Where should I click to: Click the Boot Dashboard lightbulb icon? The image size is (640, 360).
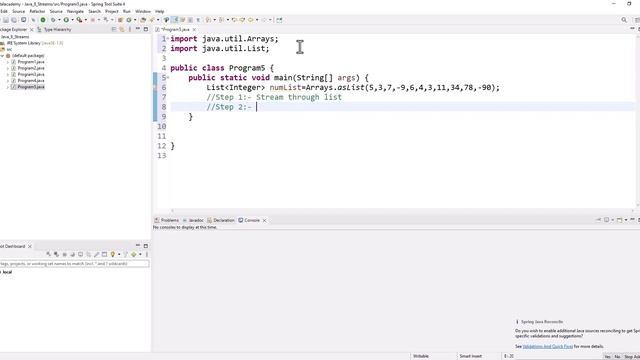click(113, 254)
